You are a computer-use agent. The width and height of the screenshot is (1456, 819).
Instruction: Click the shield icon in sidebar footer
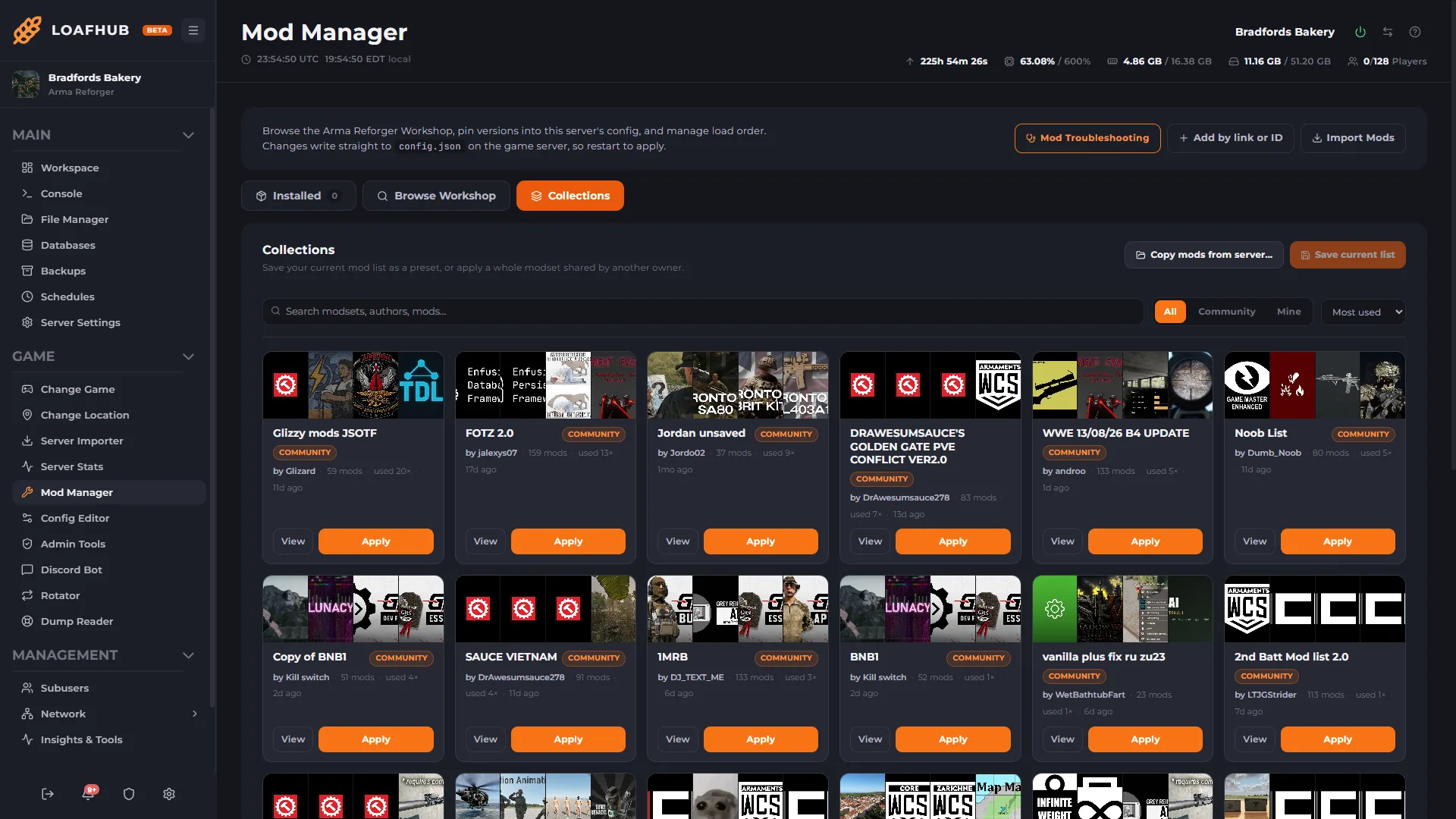[129, 794]
